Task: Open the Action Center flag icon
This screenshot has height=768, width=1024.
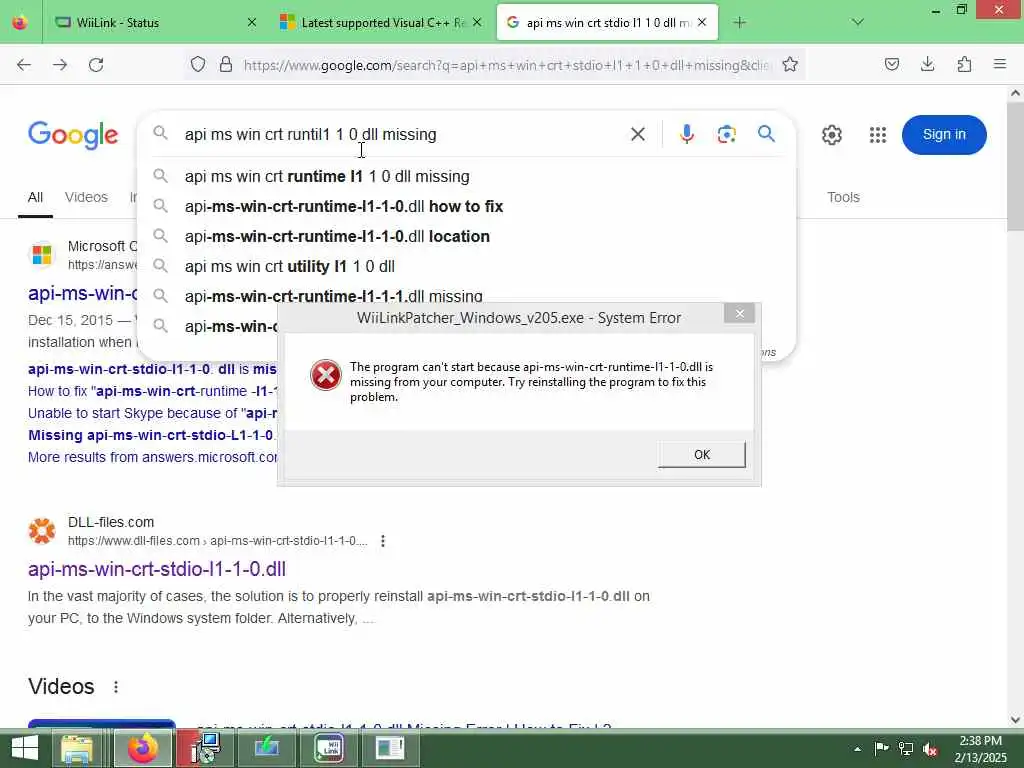Action: point(881,748)
